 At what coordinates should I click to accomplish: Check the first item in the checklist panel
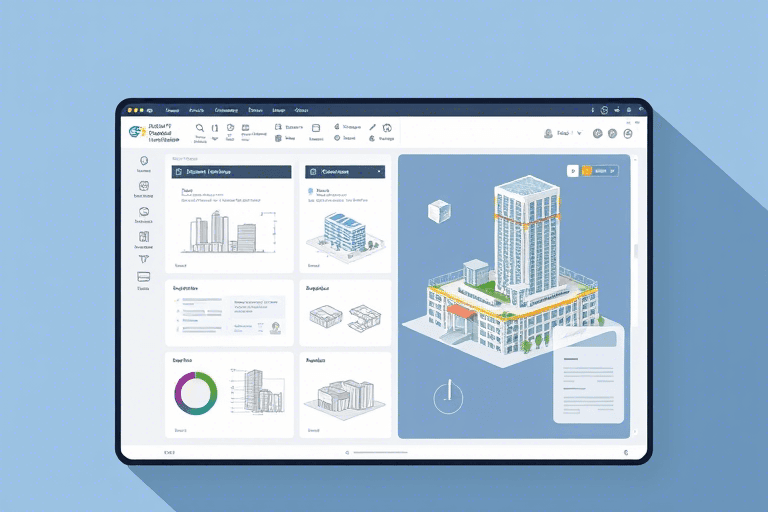(179, 301)
